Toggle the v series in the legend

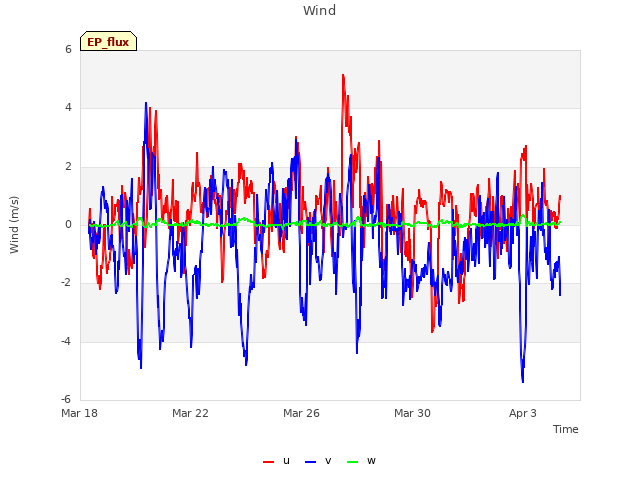click(x=318, y=461)
